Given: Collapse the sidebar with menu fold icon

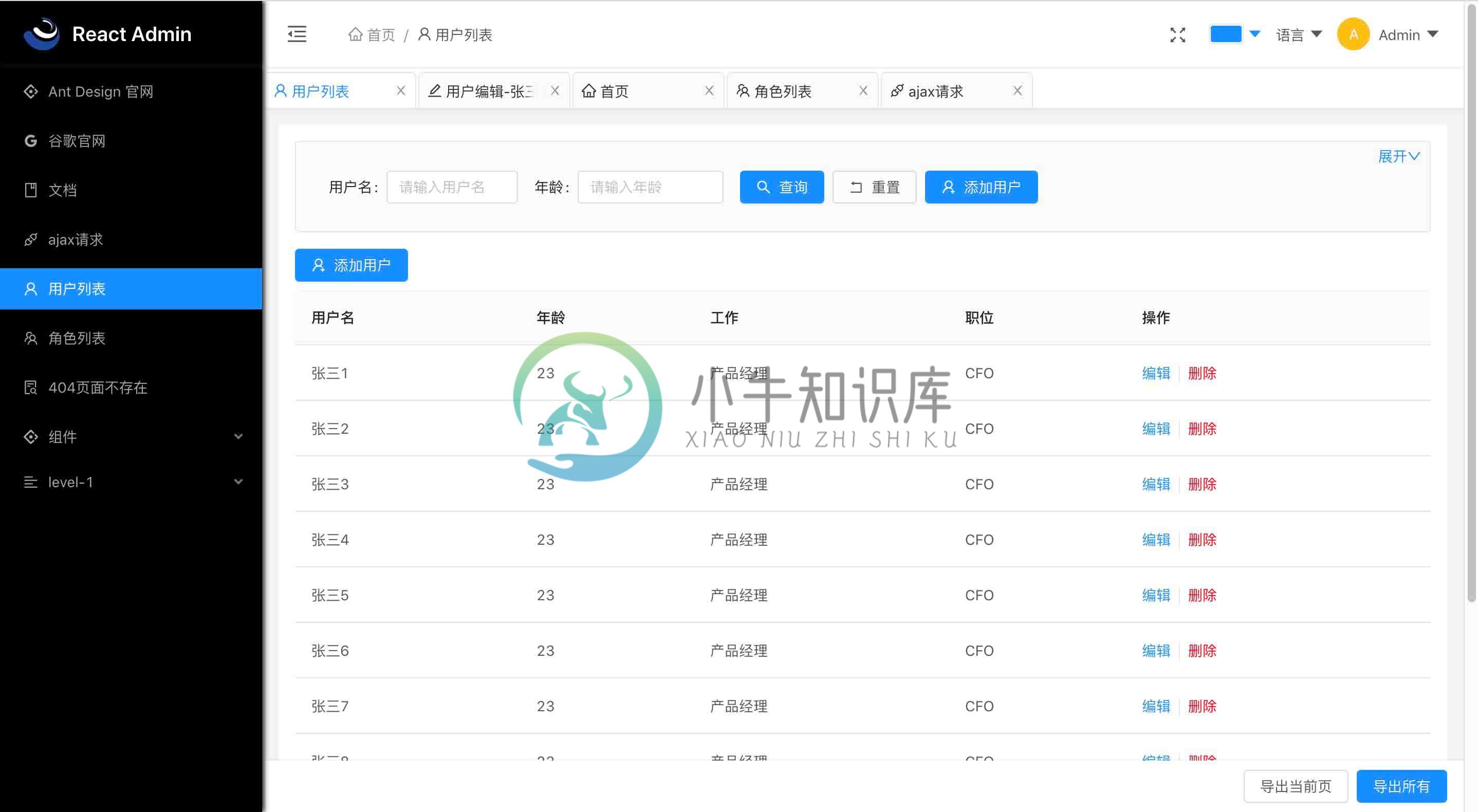Looking at the screenshot, I should coord(297,34).
